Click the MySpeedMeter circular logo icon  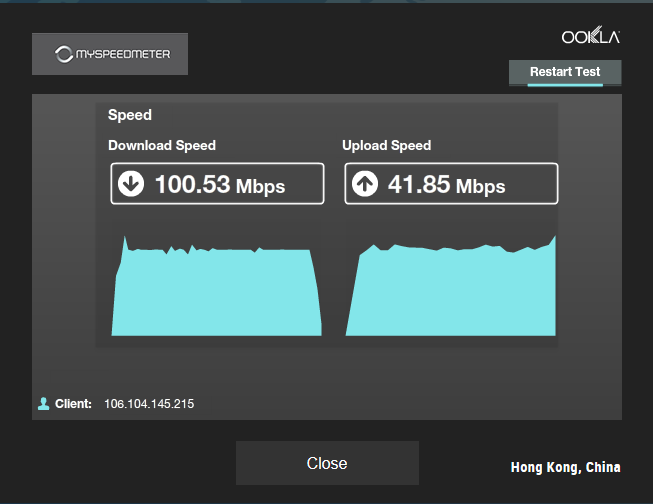pos(64,54)
